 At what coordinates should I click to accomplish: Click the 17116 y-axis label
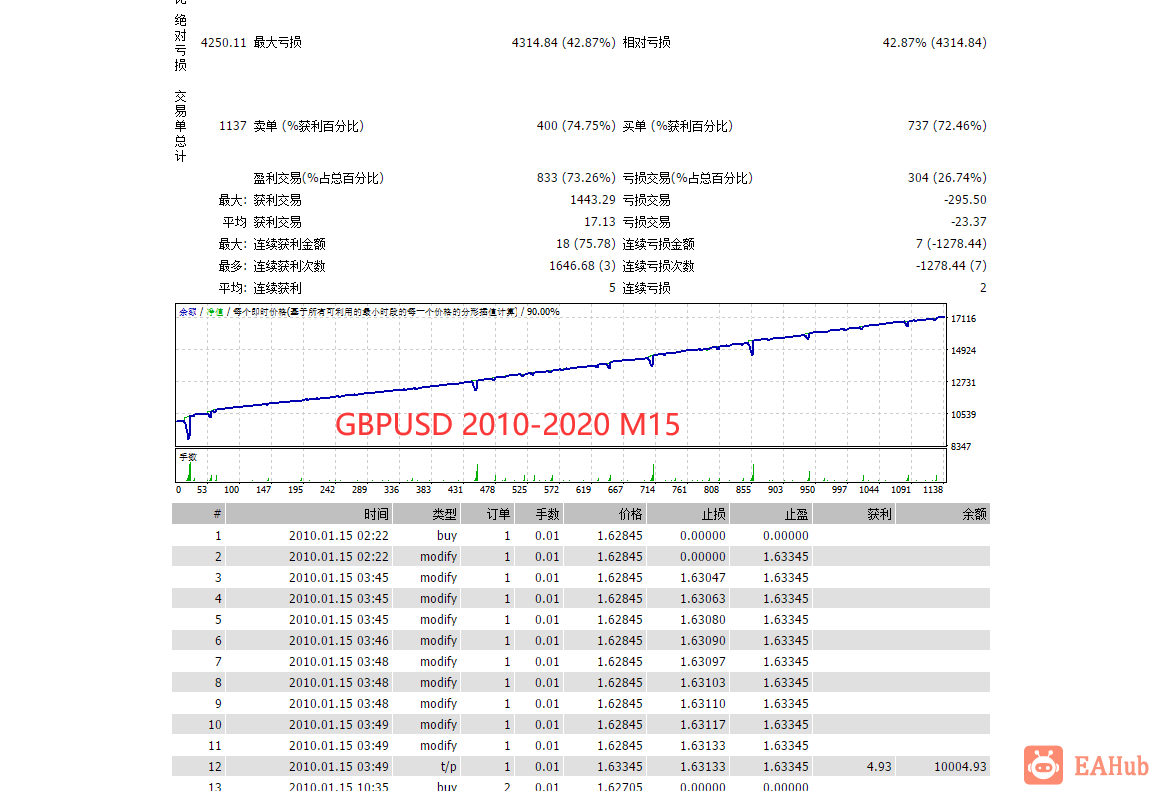963,319
